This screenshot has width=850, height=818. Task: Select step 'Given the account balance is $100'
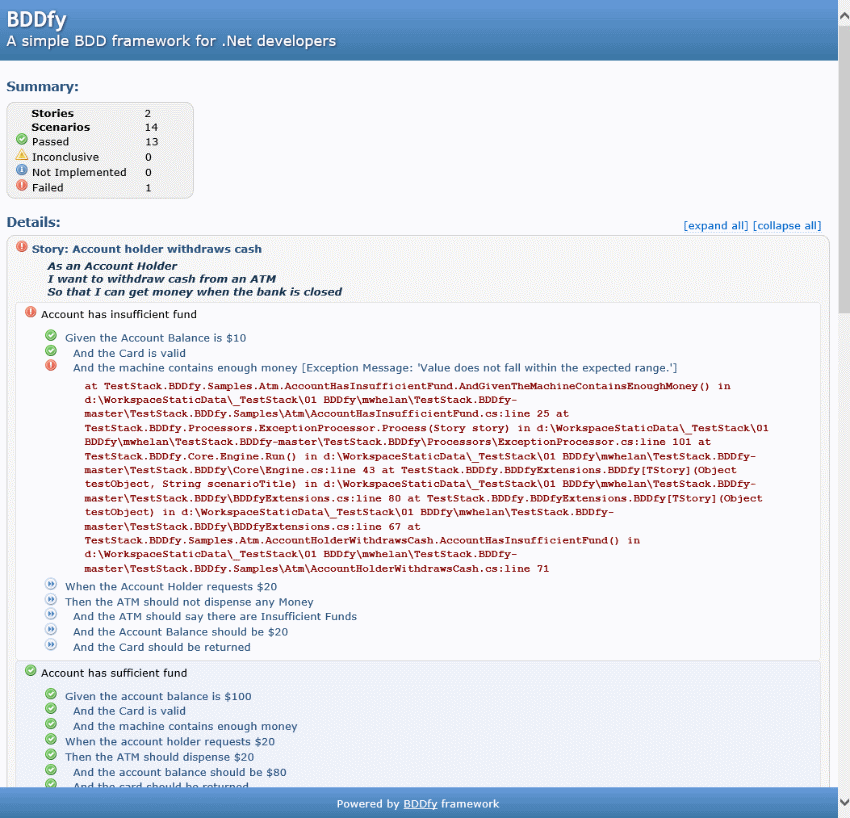pos(158,696)
